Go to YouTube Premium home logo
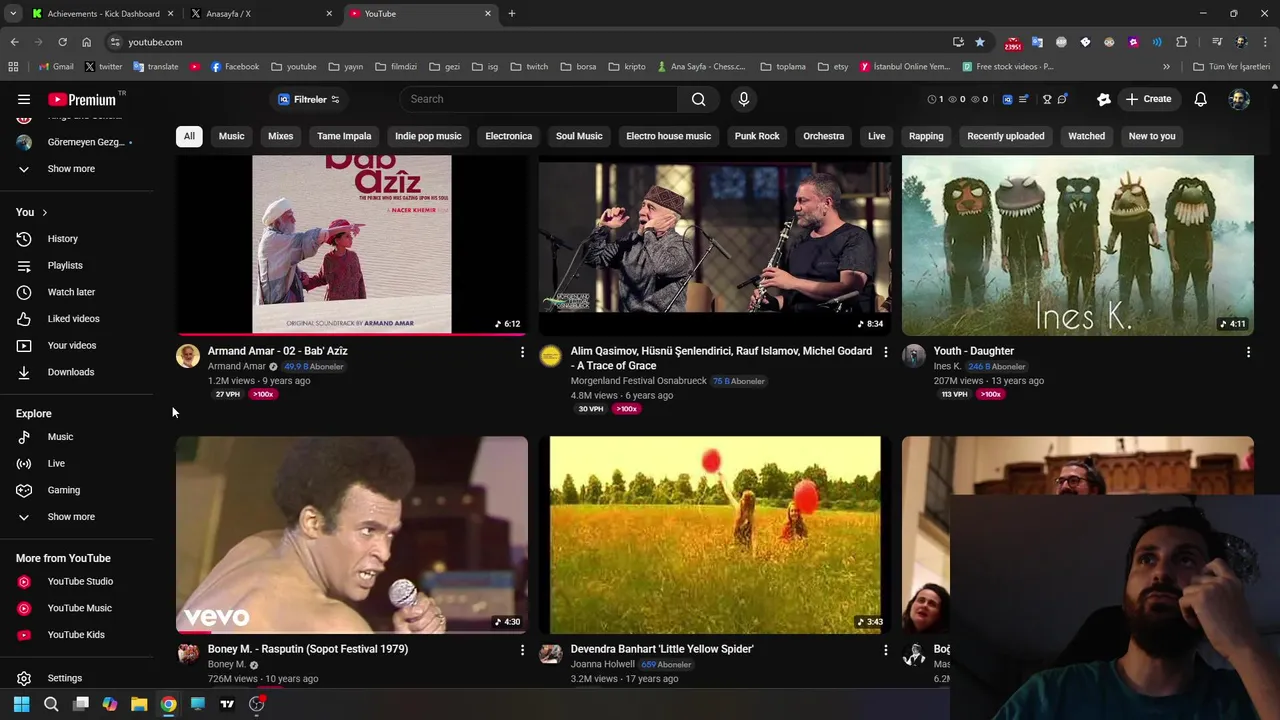The width and height of the screenshot is (1280, 720). (x=82, y=99)
